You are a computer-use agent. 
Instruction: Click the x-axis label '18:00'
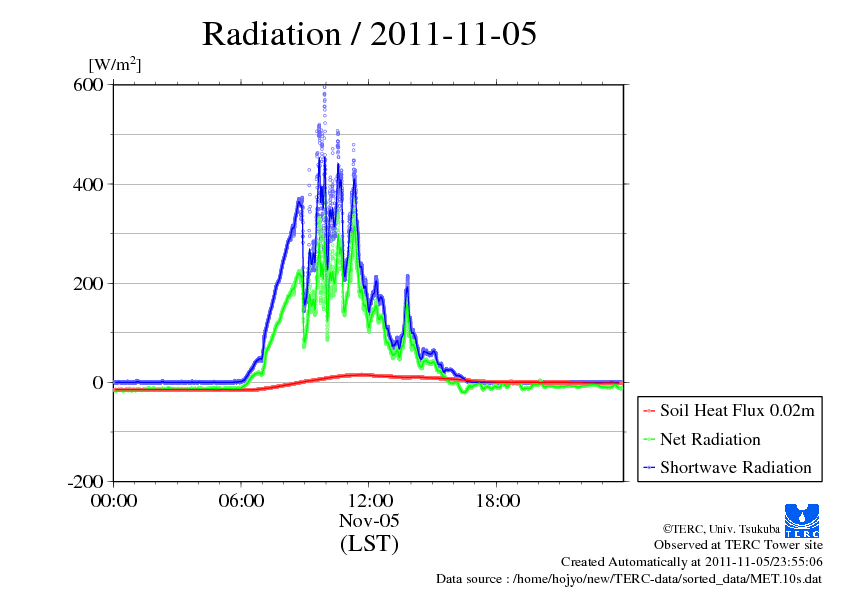tap(498, 501)
